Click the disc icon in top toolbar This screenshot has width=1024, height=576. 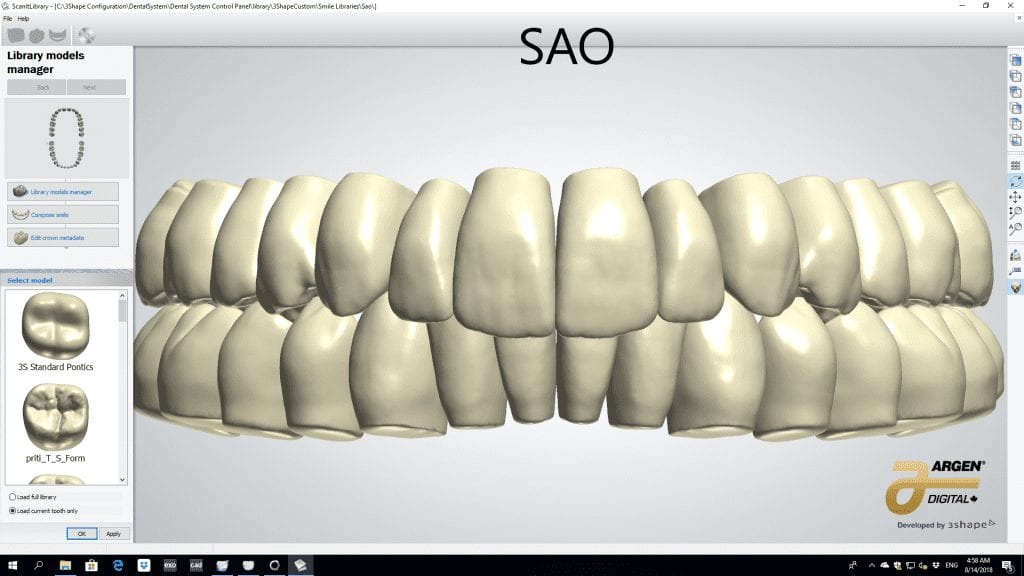(86, 35)
